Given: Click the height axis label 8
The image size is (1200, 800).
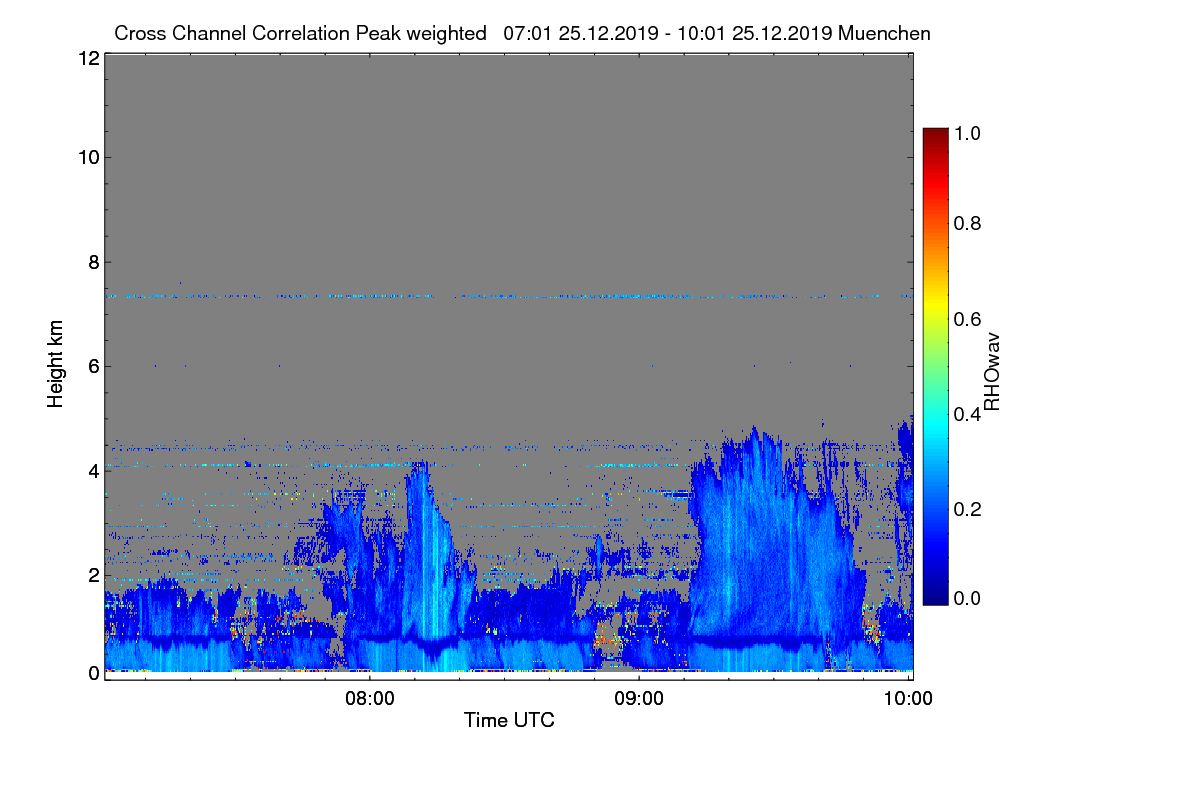Looking at the screenshot, I should (x=92, y=262).
